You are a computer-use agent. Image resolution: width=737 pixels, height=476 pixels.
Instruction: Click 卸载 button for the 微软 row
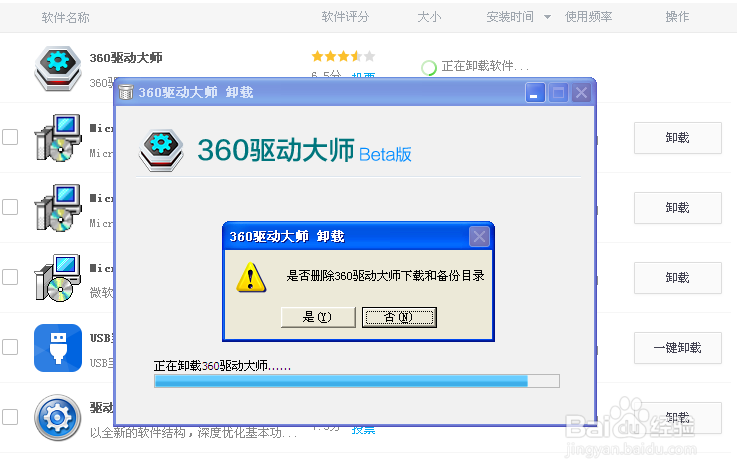(x=678, y=278)
